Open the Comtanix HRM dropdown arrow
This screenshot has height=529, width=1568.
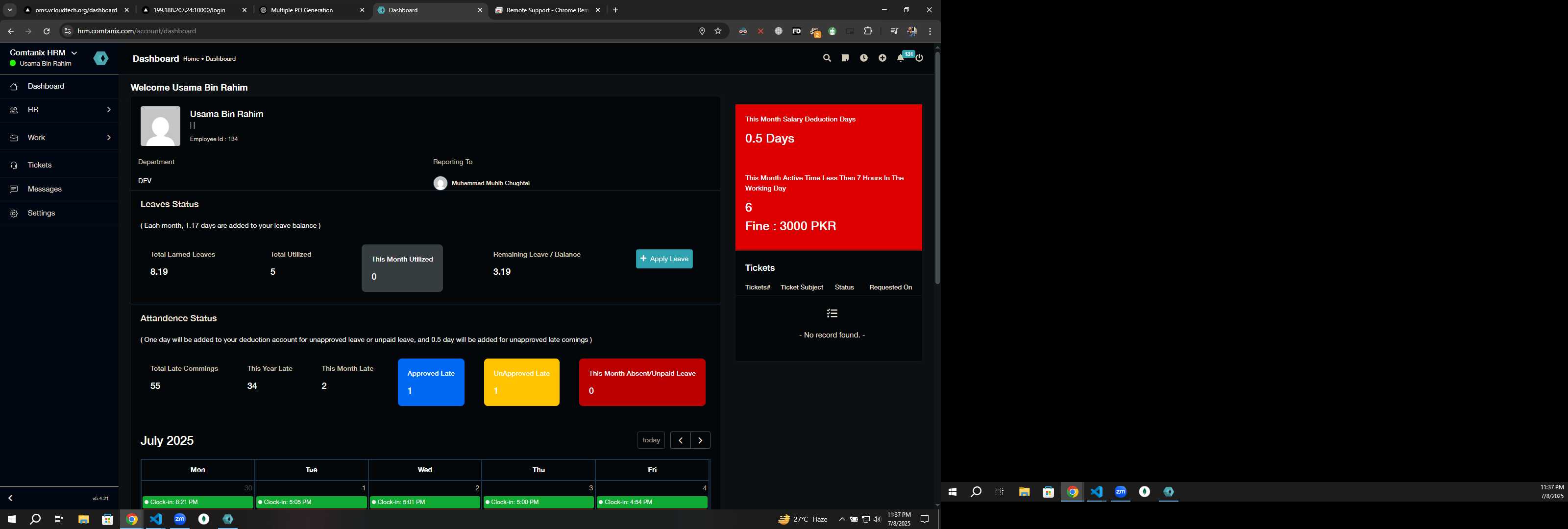click(x=74, y=53)
